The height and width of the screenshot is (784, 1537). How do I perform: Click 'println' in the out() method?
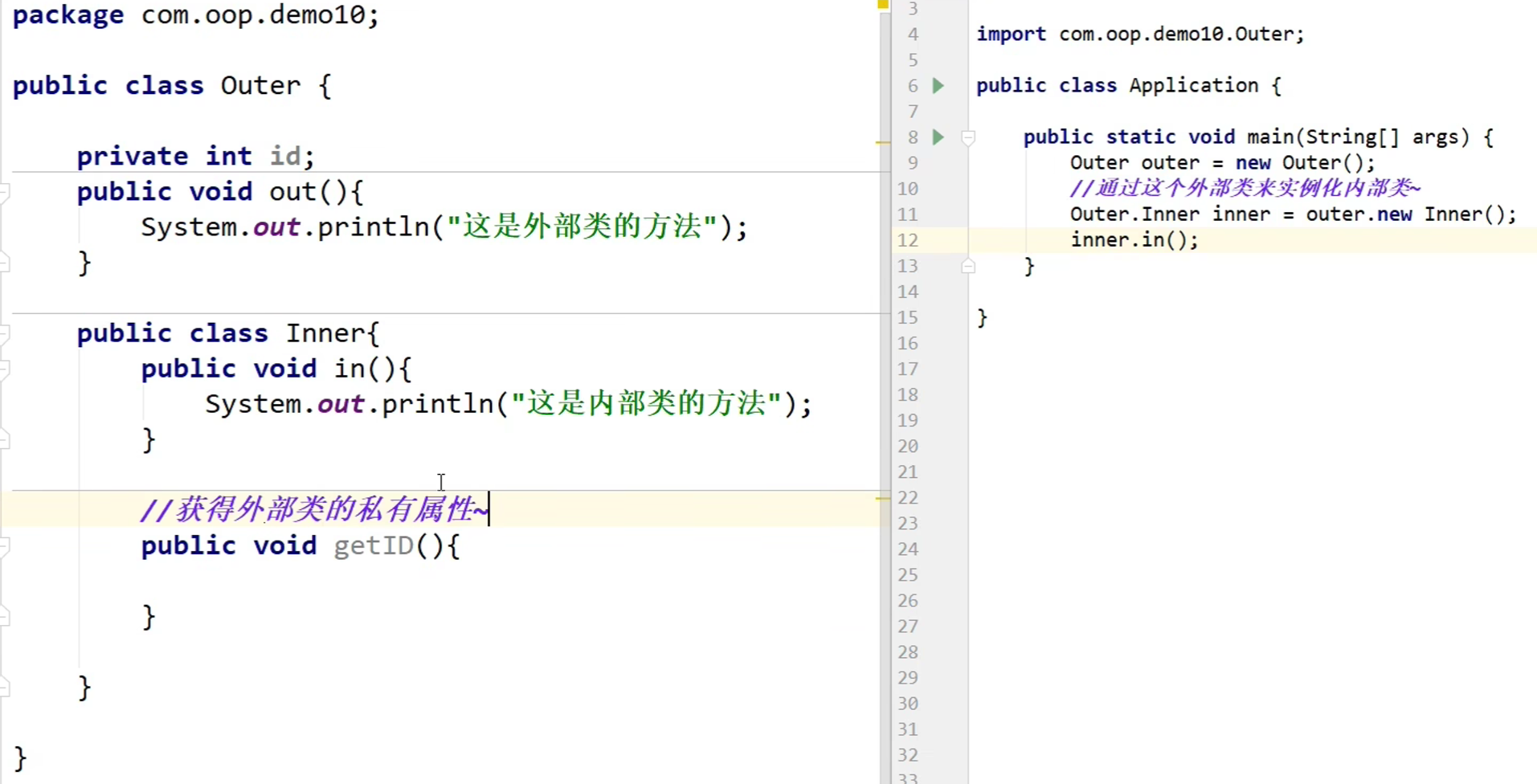[x=374, y=227]
